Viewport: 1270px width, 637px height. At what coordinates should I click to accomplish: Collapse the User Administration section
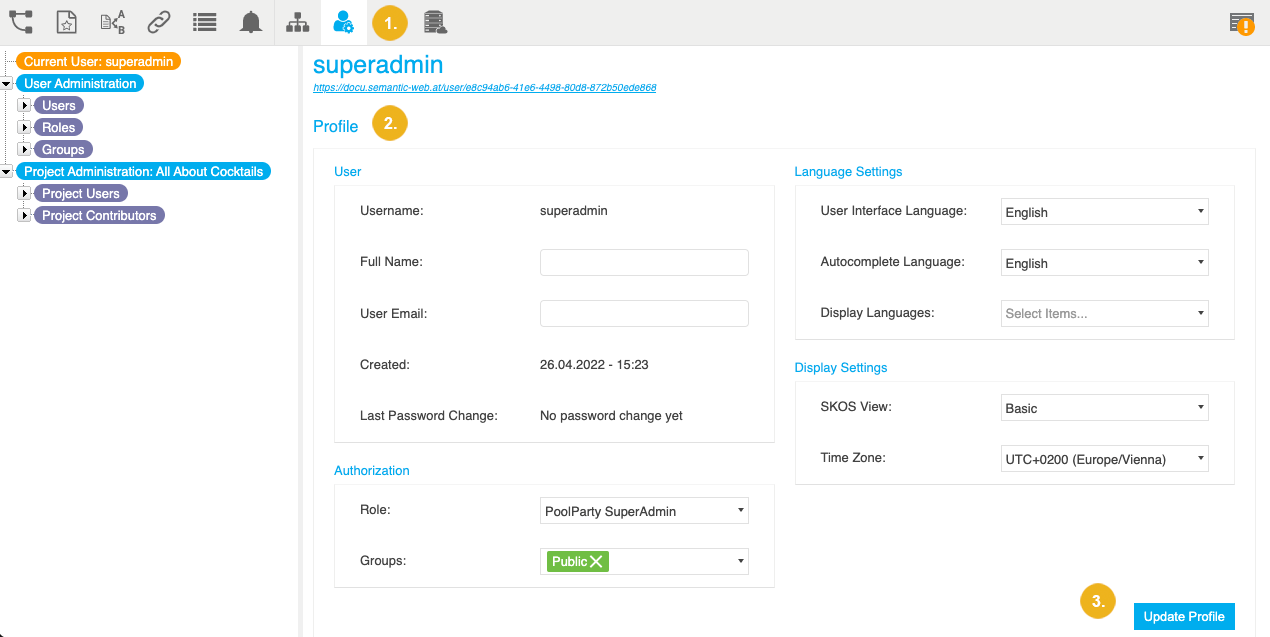coord(8,83)
